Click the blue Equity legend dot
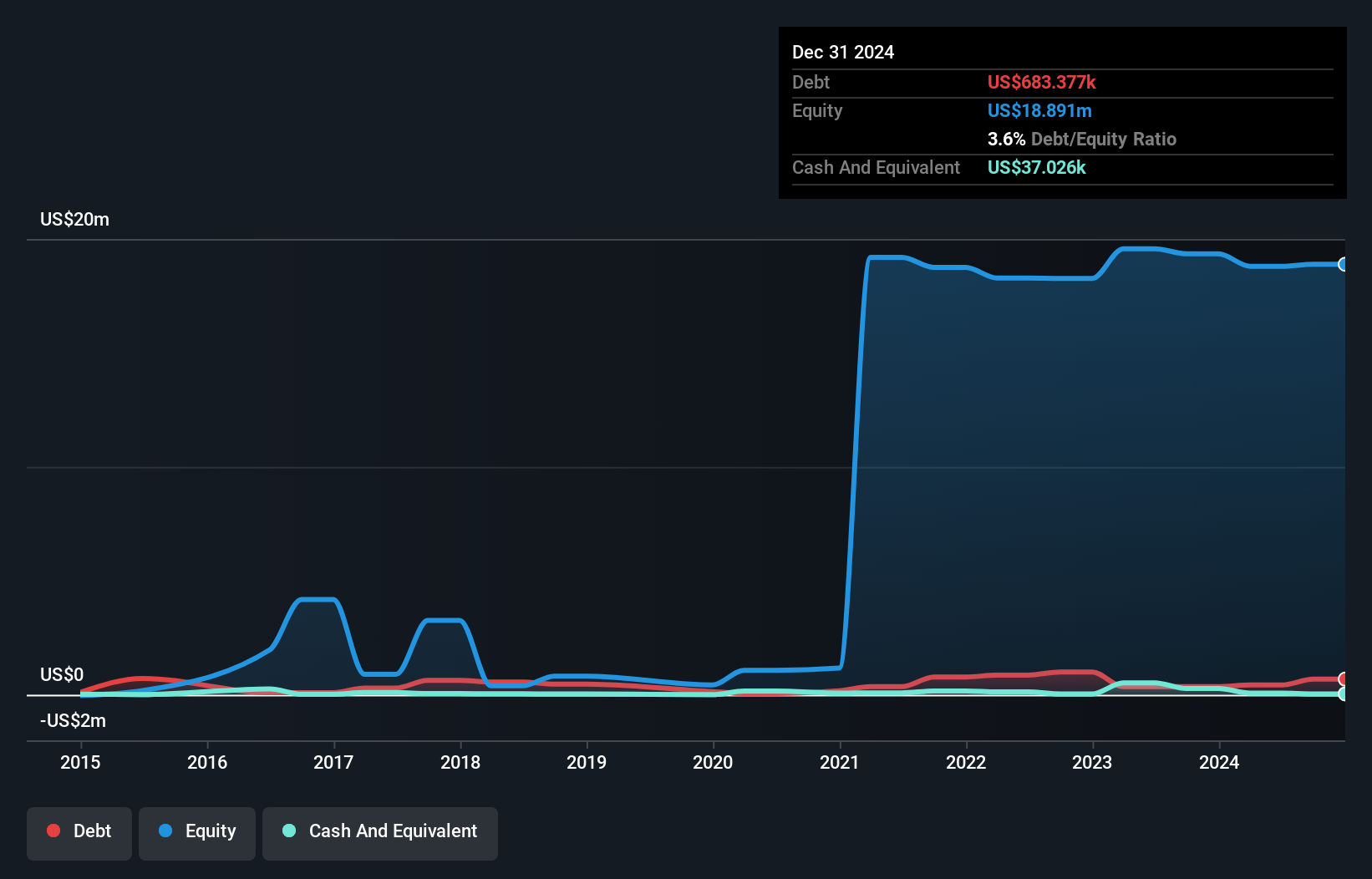 click(165, 831)
